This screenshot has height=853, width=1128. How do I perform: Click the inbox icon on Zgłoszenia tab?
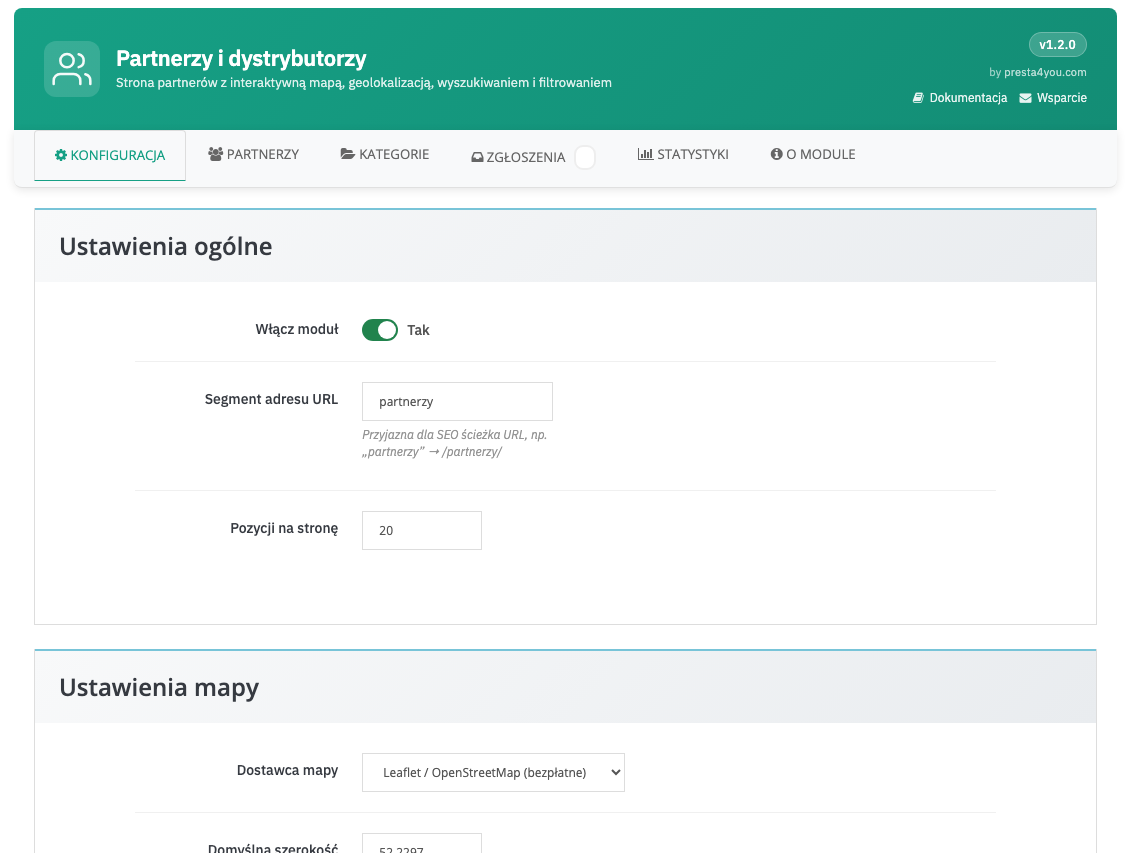477,158
